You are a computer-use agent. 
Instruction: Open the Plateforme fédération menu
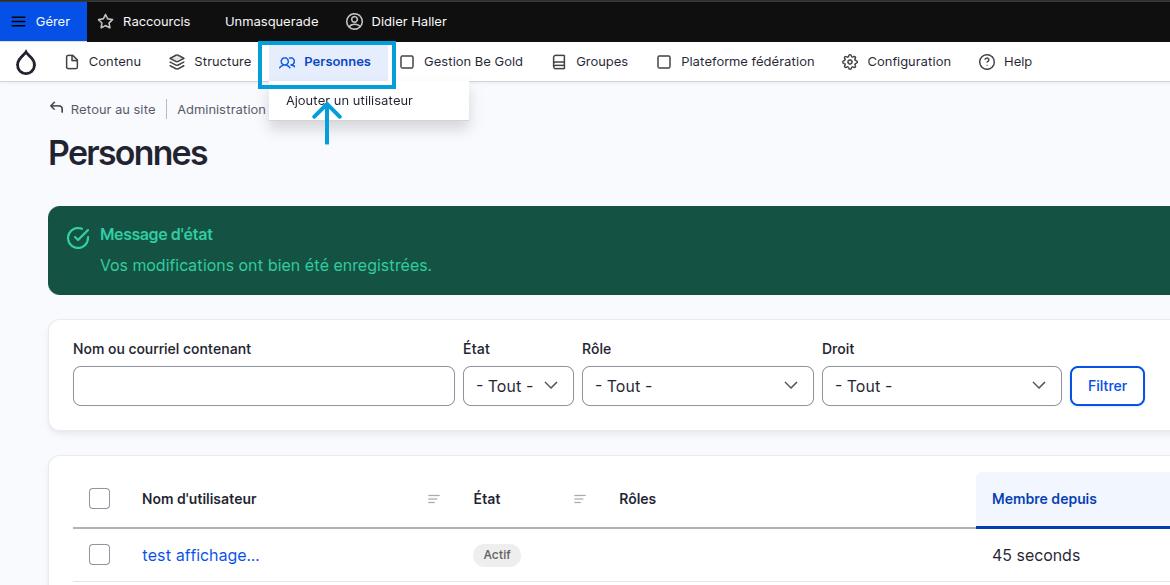coord(736,62)
